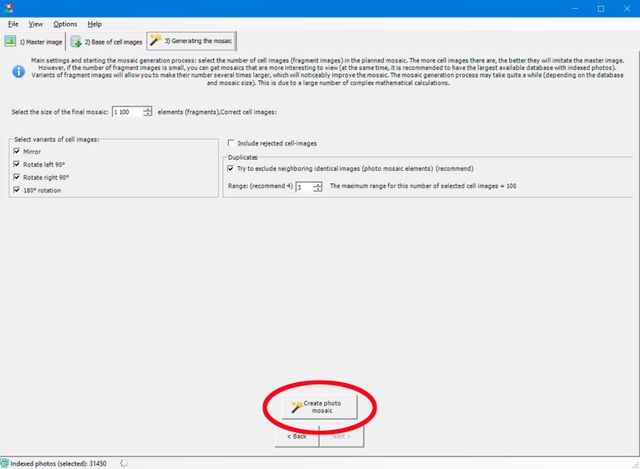Click the blue info icon beside description
640x469 pixels.
18,72
